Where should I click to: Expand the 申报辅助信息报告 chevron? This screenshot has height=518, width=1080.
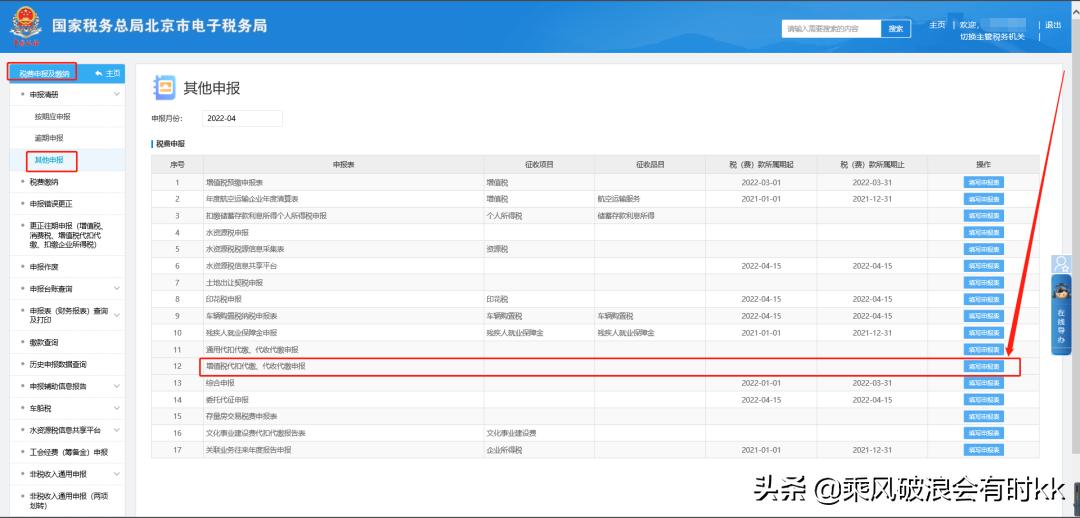coord(116,386)
